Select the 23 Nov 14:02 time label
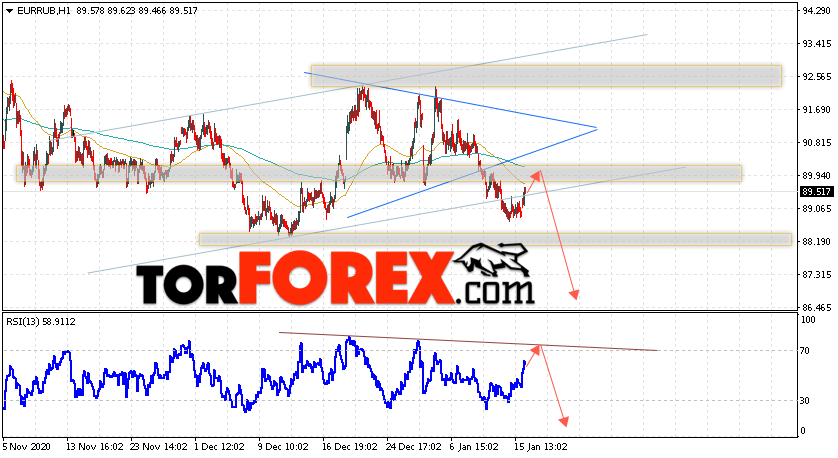Screen dimensions: 838x458 coord(159,446)
